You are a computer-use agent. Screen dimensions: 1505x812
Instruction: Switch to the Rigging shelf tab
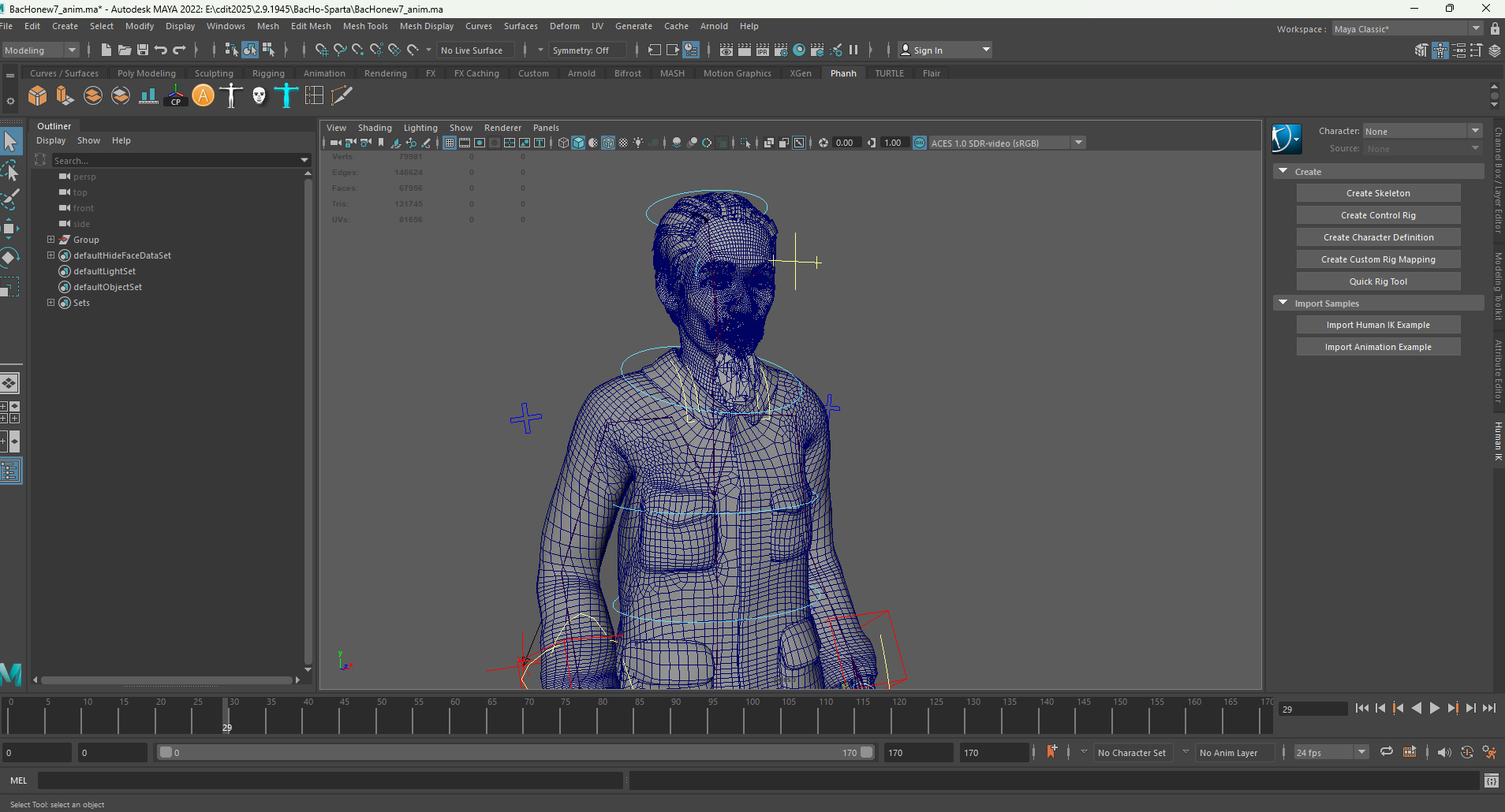click(268, 73)
